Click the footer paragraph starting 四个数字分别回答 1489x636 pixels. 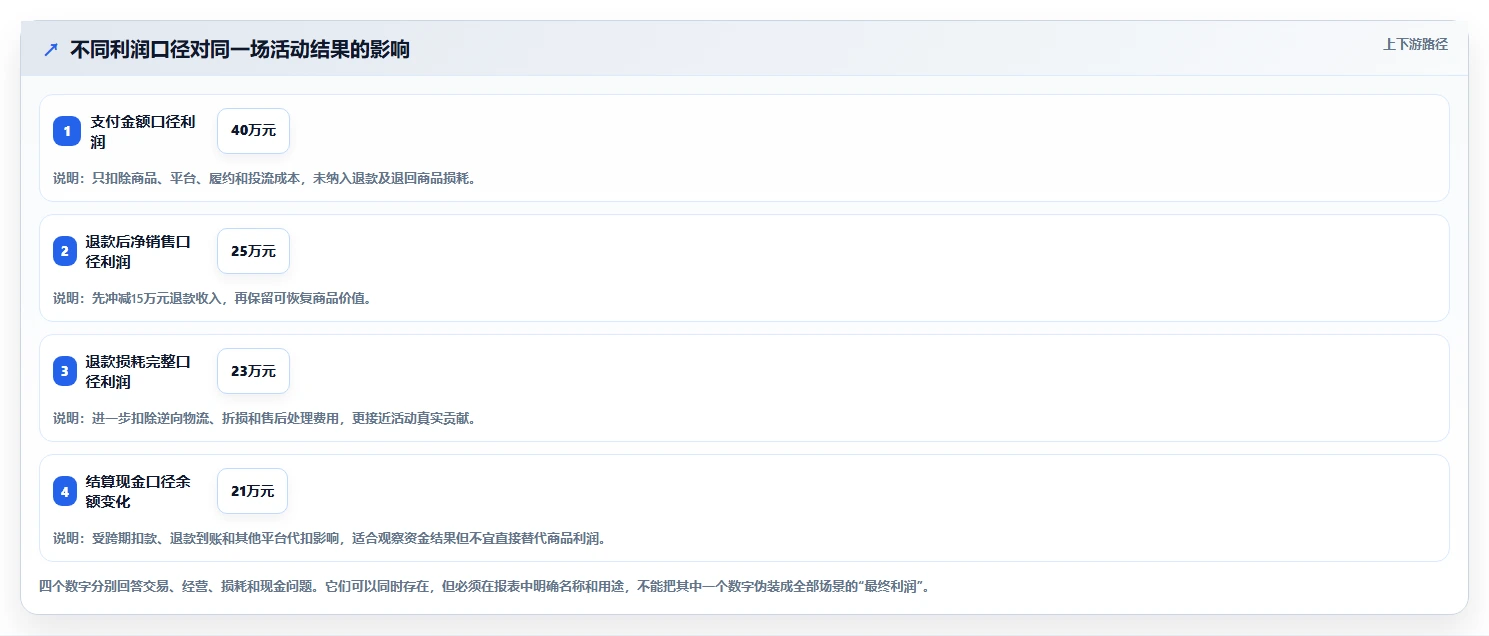click(x=487, y=586)
